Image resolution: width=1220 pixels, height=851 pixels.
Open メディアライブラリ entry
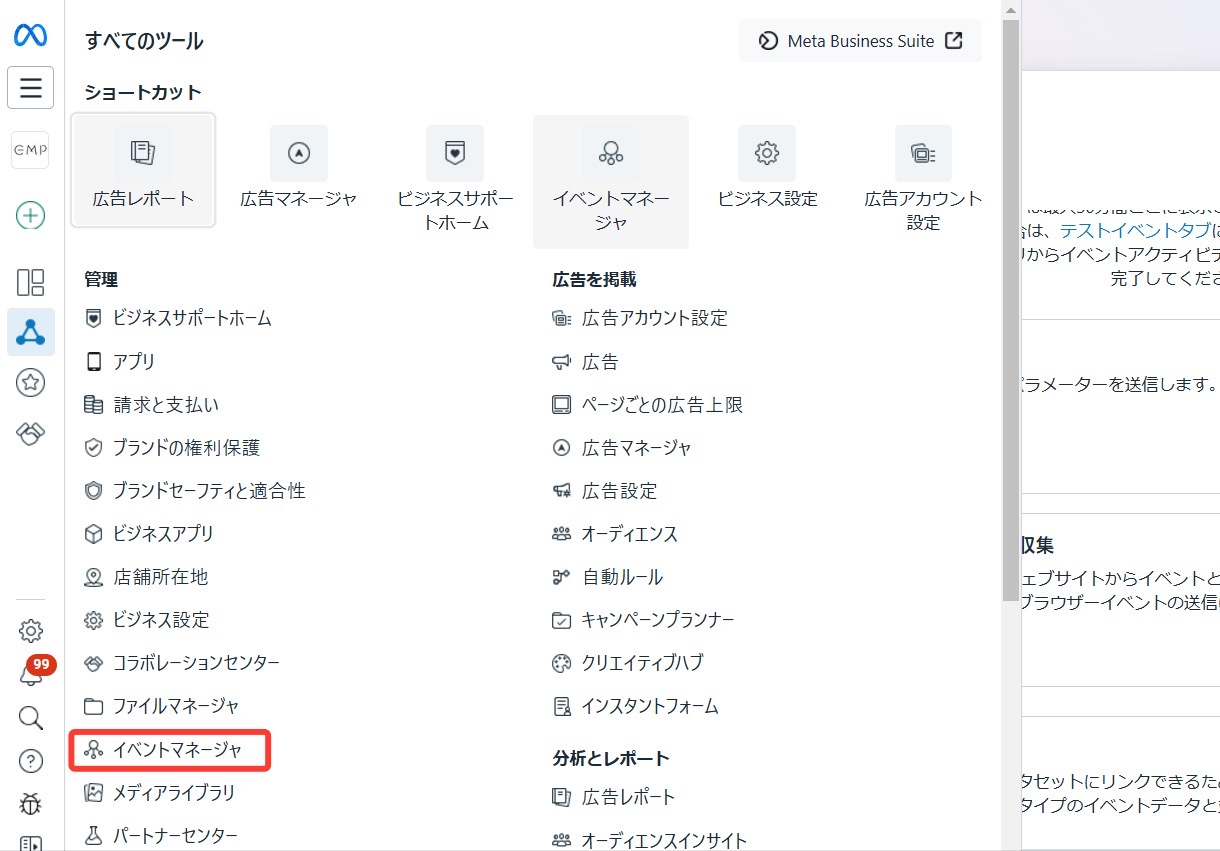[x=160, y=792]
